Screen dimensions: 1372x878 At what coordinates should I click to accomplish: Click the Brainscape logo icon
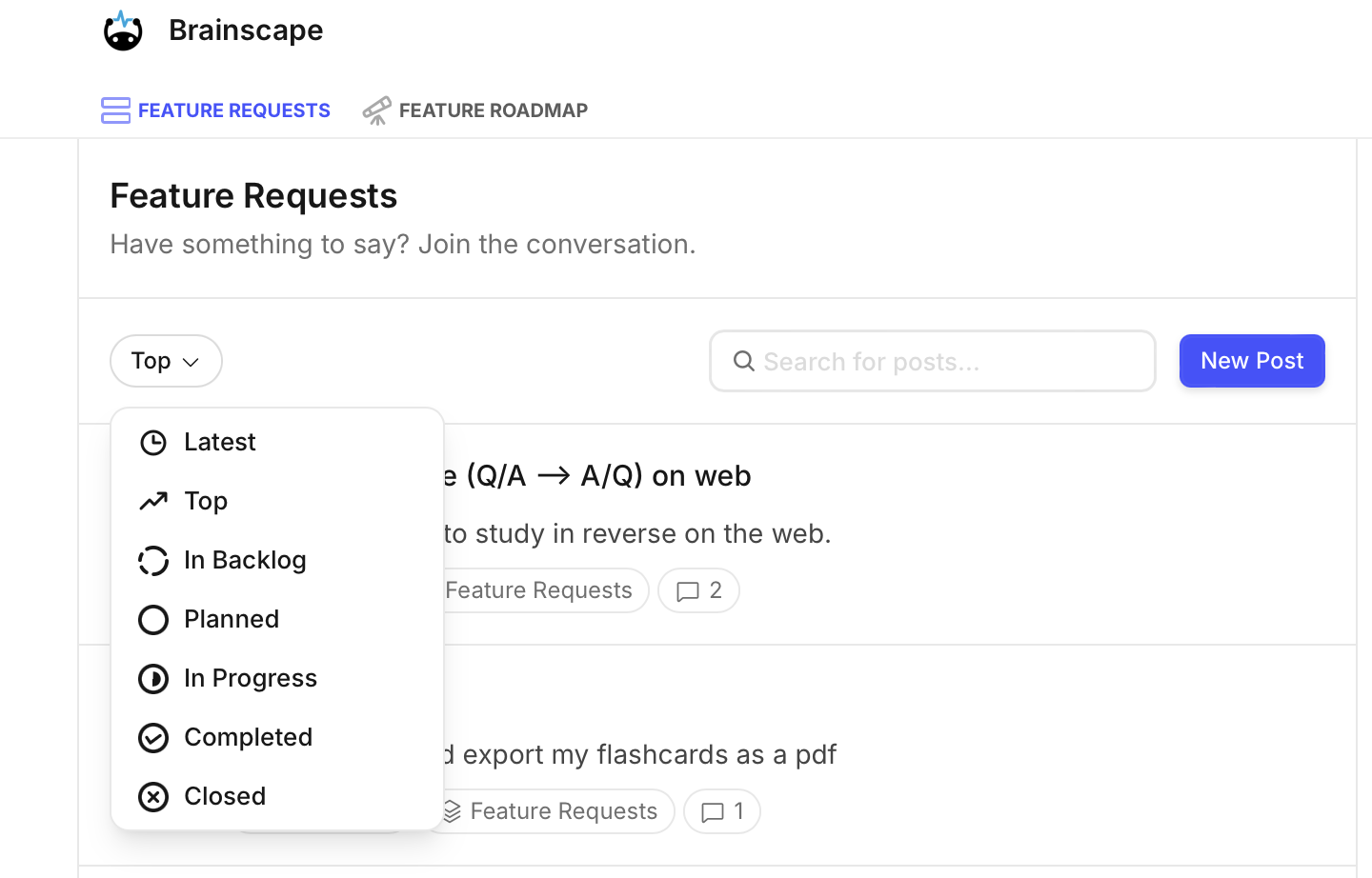pos(123,30)
